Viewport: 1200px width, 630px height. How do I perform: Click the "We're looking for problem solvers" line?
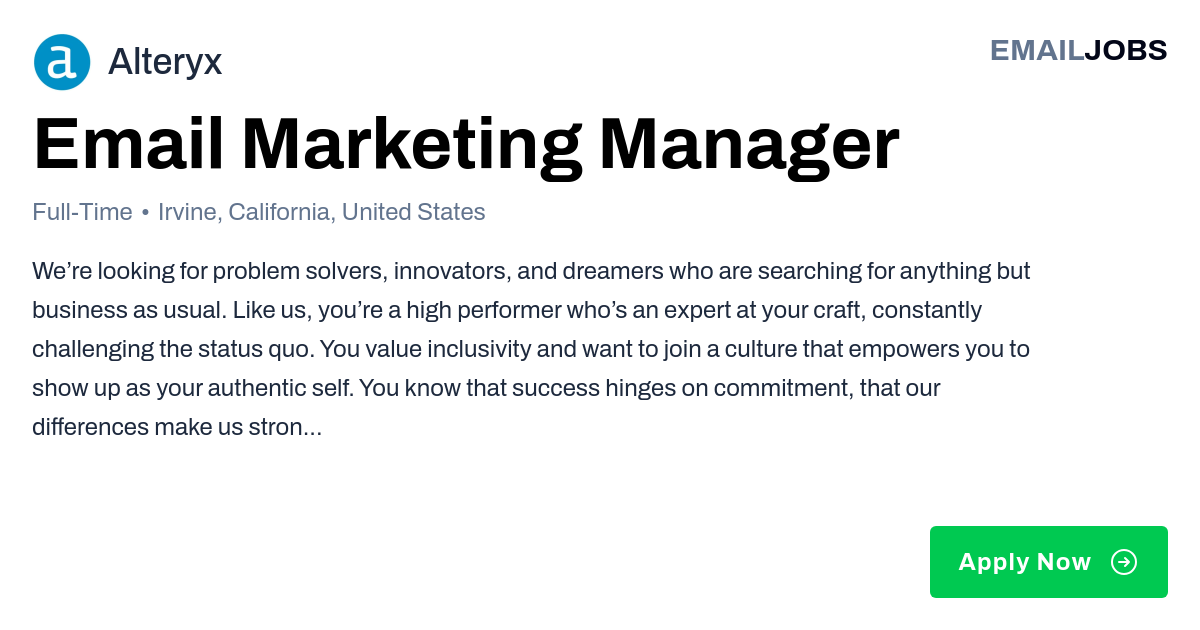[531, 271]
